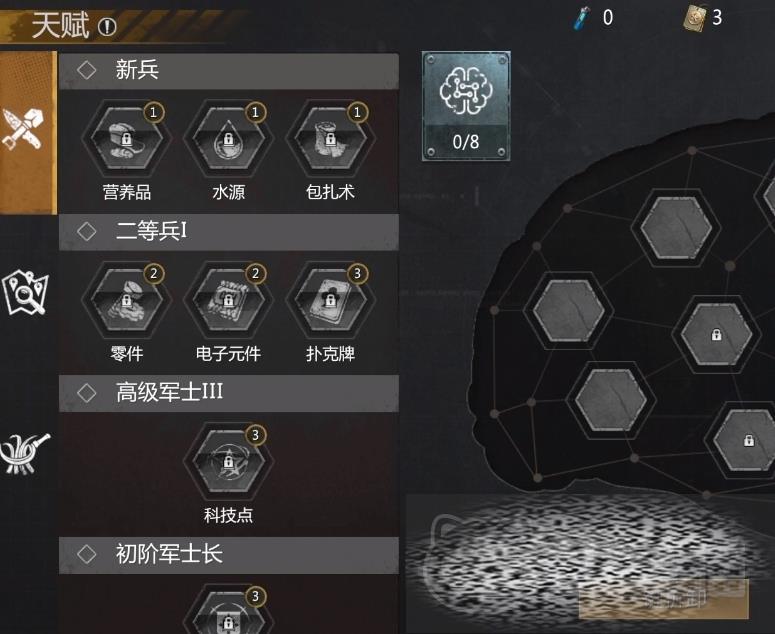This screenshot has height=634, width=775.
Task: Collapse the 高级军士III section header
Action: coord(229,394)
